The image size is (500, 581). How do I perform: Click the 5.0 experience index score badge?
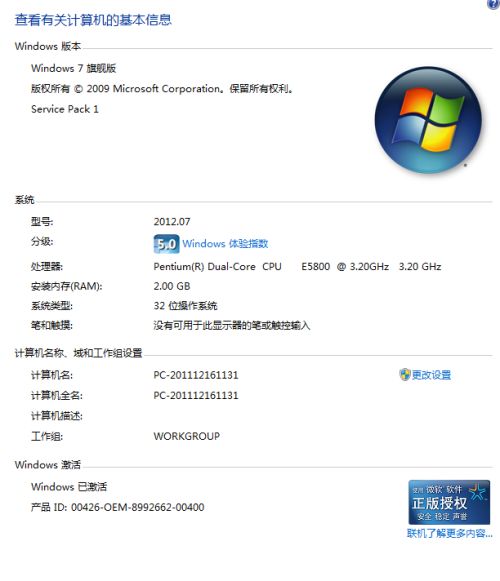166,244
